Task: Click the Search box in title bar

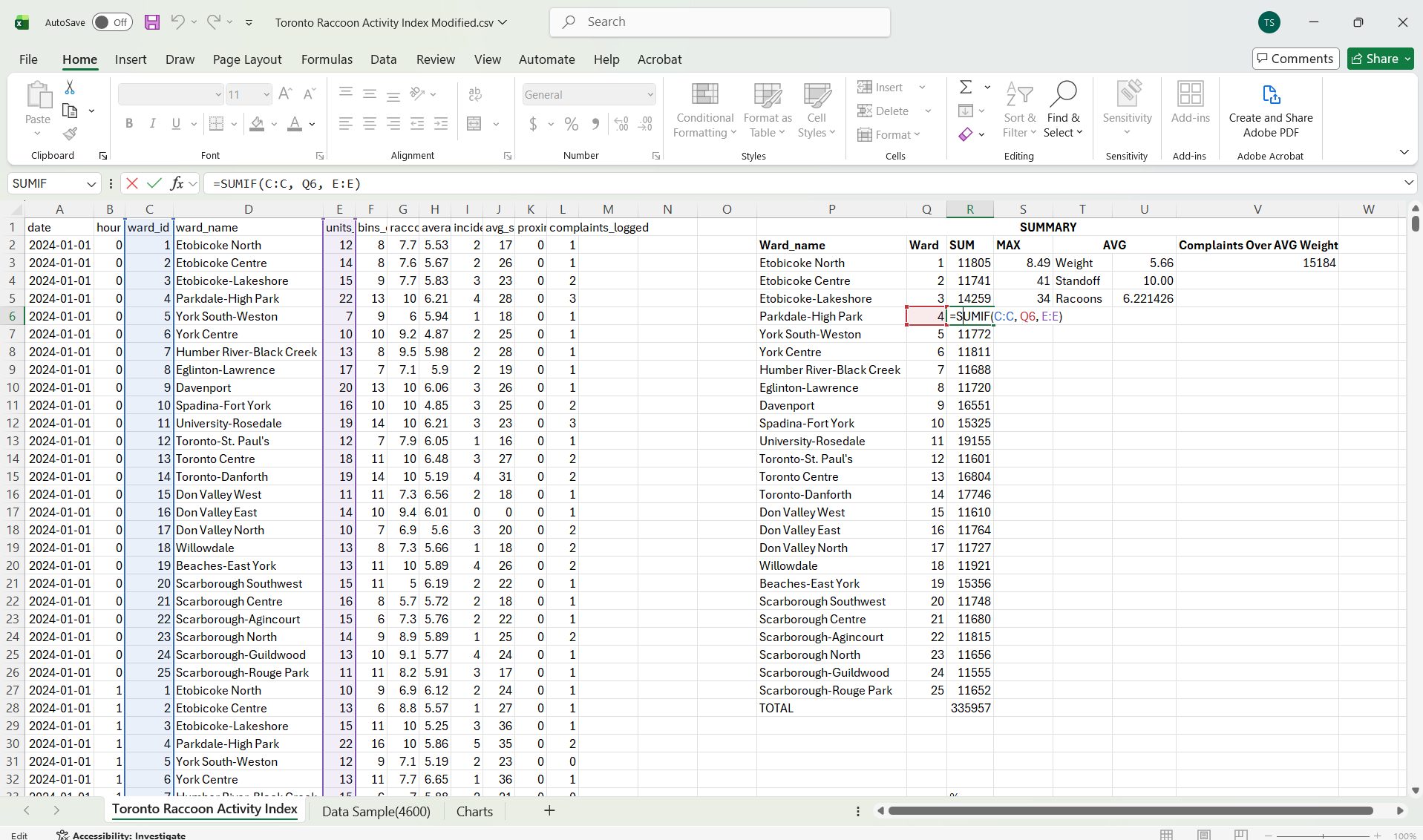Action: 719,22
